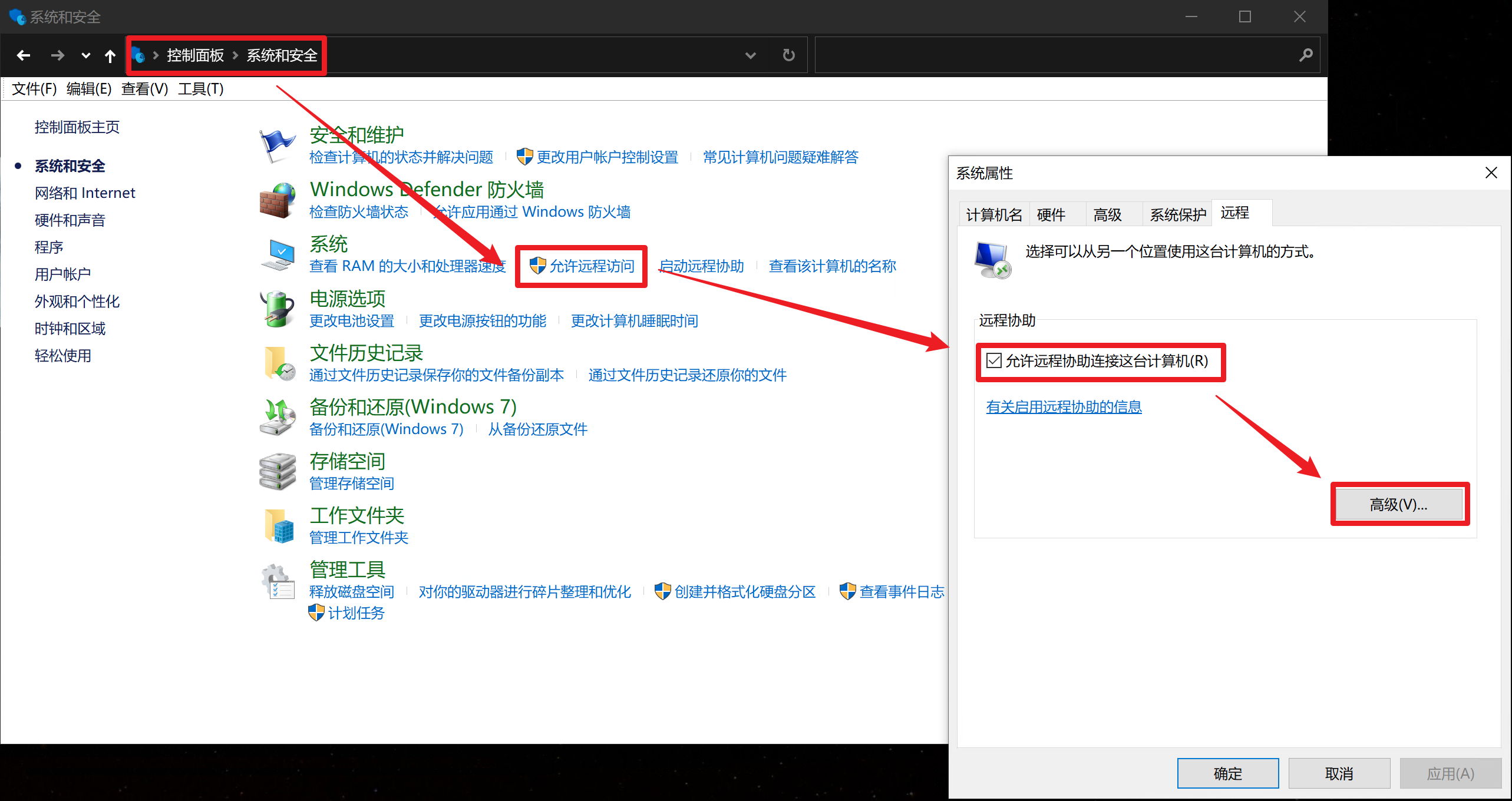Click 取消 in 系统属性 dialog
Viewport: 1512px width, 801px height.
[x=1339, y=773]
